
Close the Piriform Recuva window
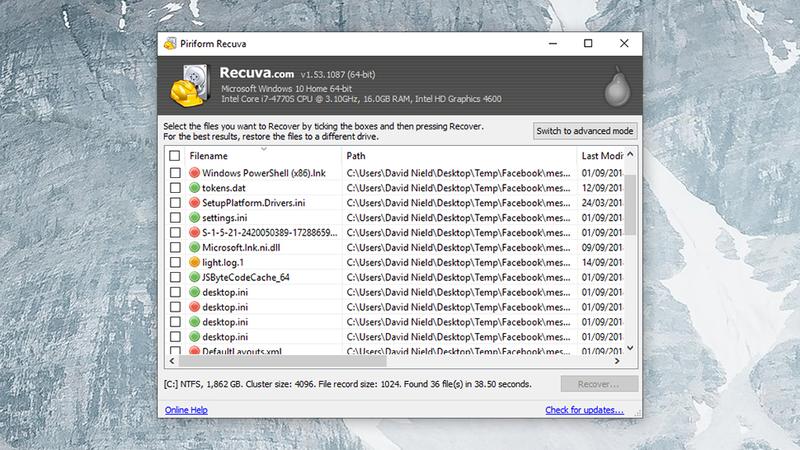[624, 43]
